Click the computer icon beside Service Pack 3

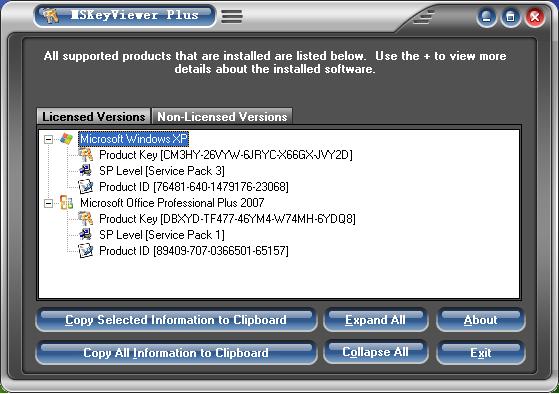(x=86, y=170)
